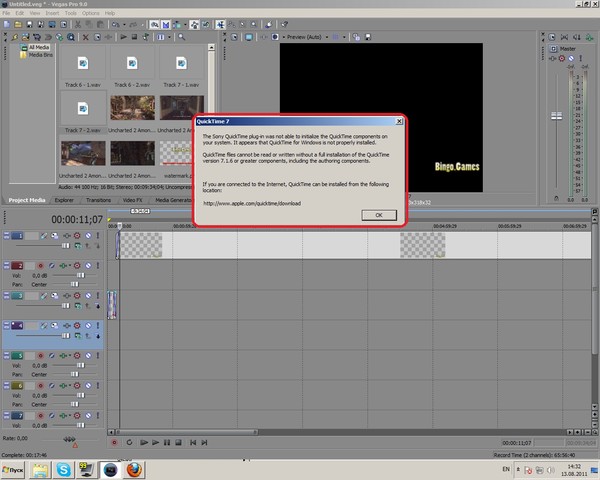Adjust audio track 2 volume slider
Screen dimensions: 600x480
pos(80,275)
